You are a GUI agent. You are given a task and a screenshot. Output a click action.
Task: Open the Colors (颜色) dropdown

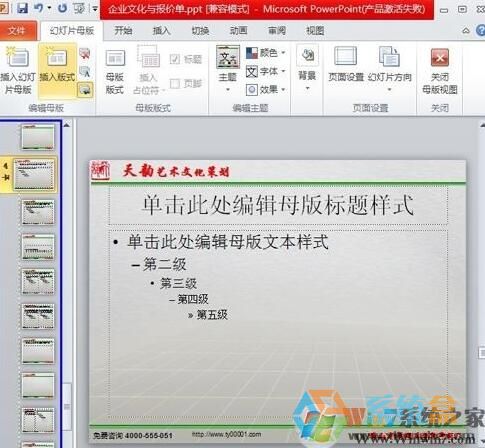(x=266, y=53)
